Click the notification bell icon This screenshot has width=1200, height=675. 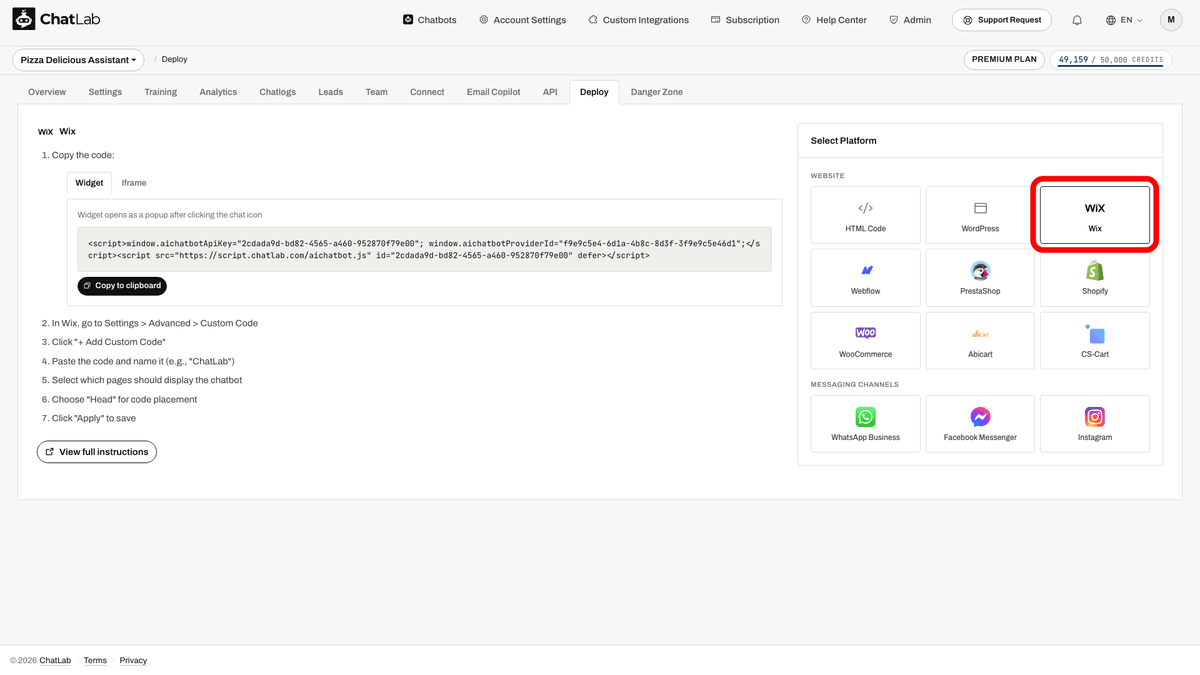pos(1077,20)
